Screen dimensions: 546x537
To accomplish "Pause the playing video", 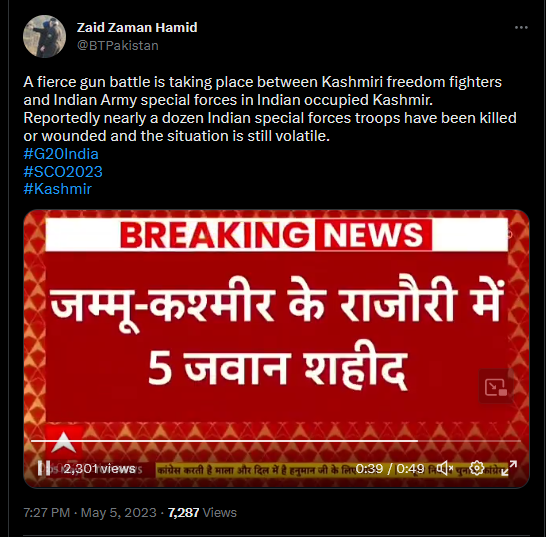I will pyautogui.click(x=44, y=468).
